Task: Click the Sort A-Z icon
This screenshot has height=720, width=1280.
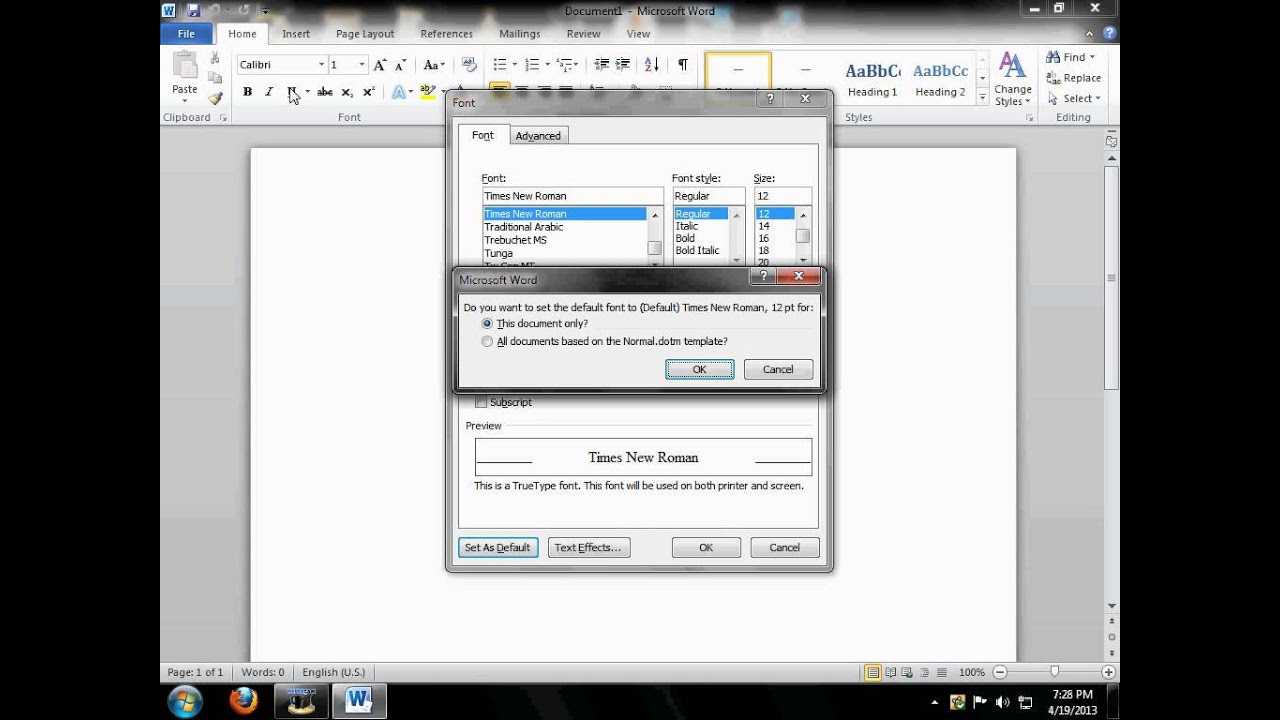Action: click(652, 64)
